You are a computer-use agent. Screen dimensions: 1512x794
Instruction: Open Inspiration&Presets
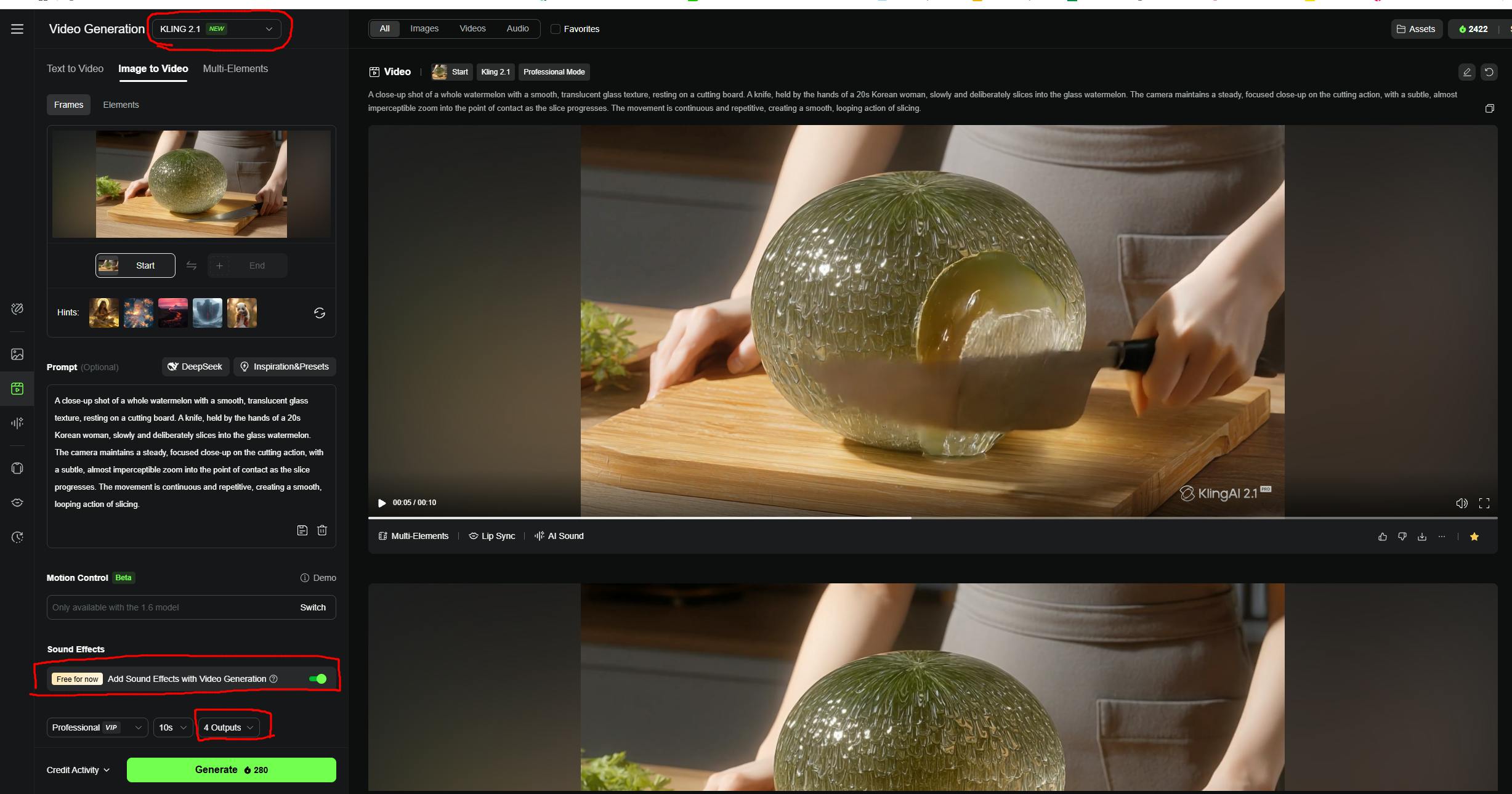(x=285, y=367)
